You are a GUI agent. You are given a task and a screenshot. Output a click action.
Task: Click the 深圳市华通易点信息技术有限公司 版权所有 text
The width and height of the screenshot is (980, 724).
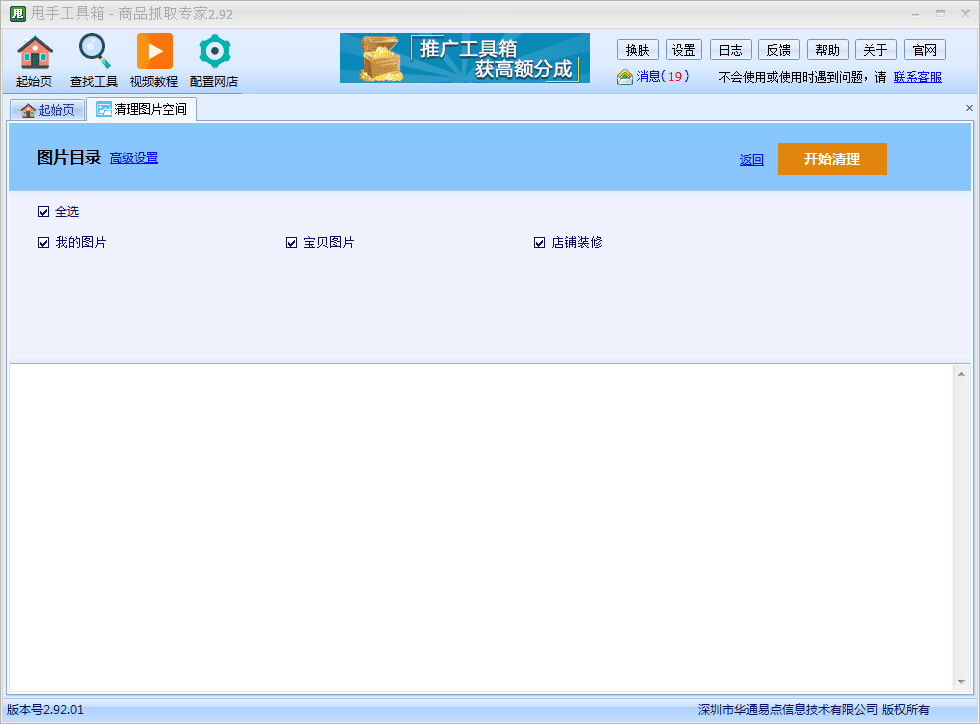coord(814,710)
